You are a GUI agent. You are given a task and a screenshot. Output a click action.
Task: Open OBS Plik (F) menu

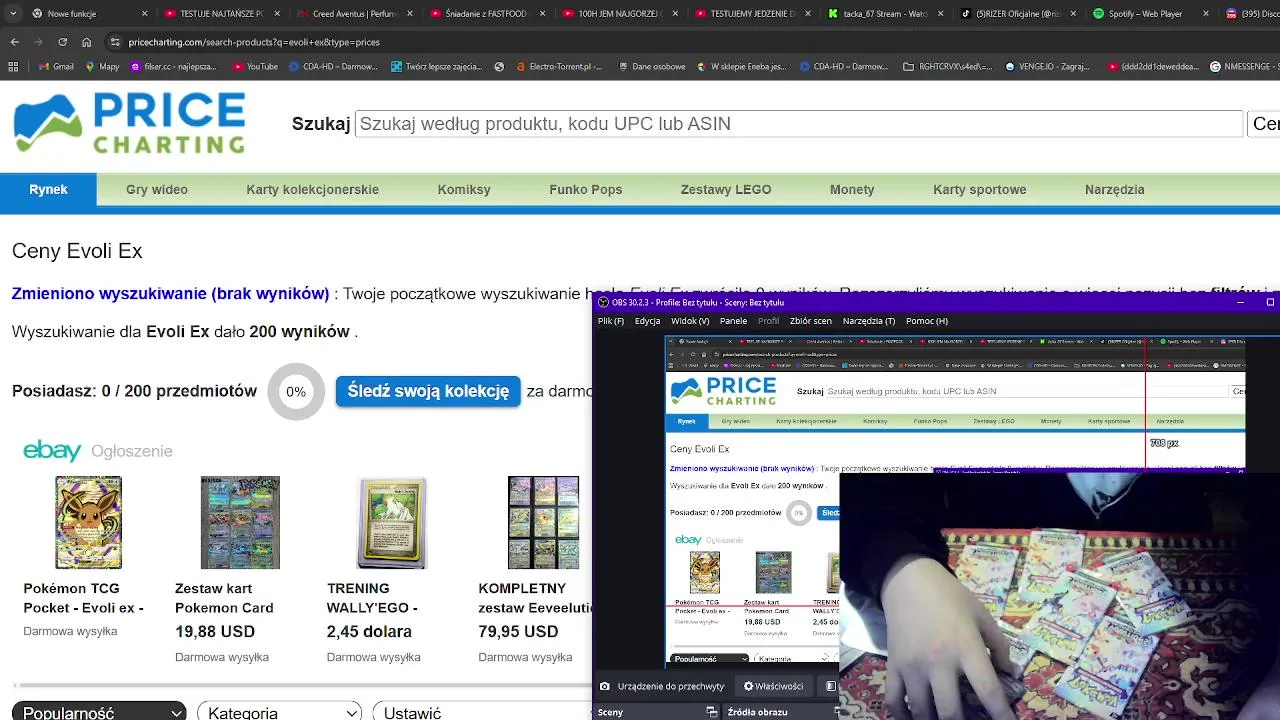coord(610,321)
